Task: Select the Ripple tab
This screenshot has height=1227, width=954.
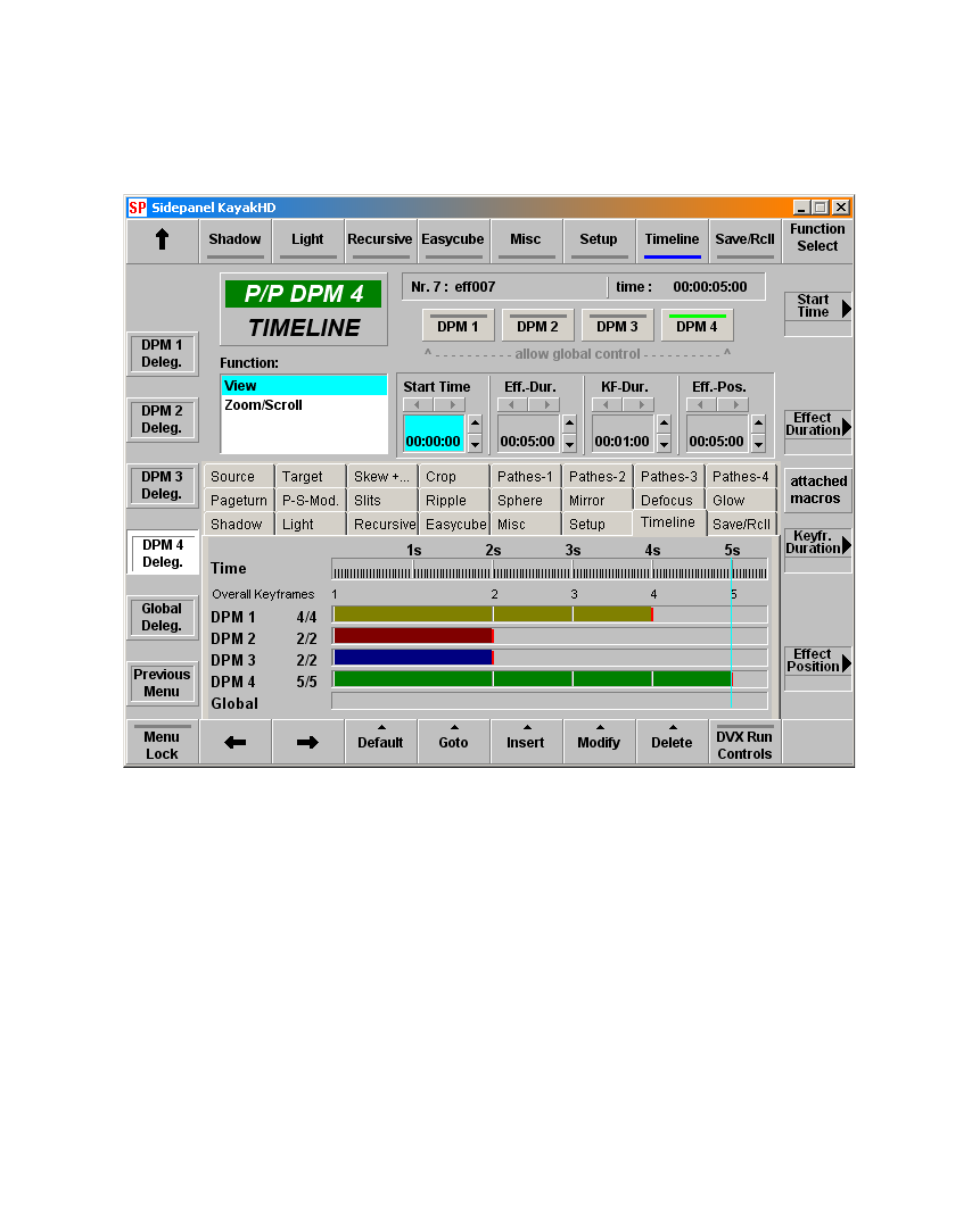Action: pos(454,500)
